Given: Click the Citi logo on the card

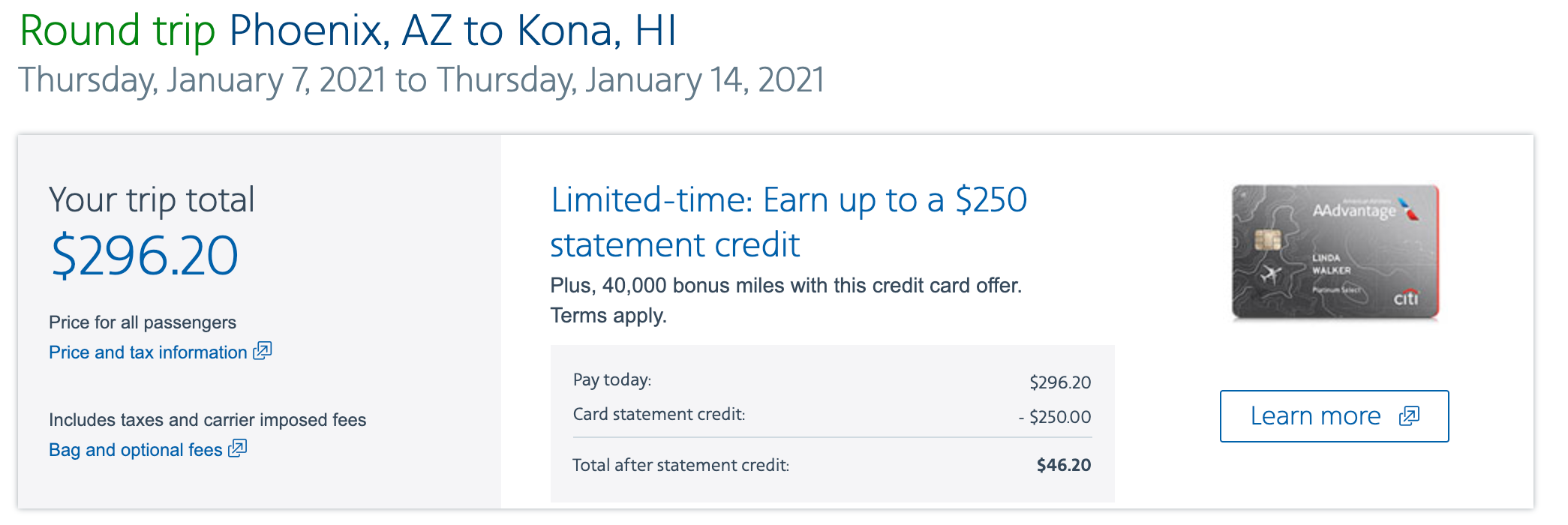Looking at the screenshot, I should click(1406, 298).
